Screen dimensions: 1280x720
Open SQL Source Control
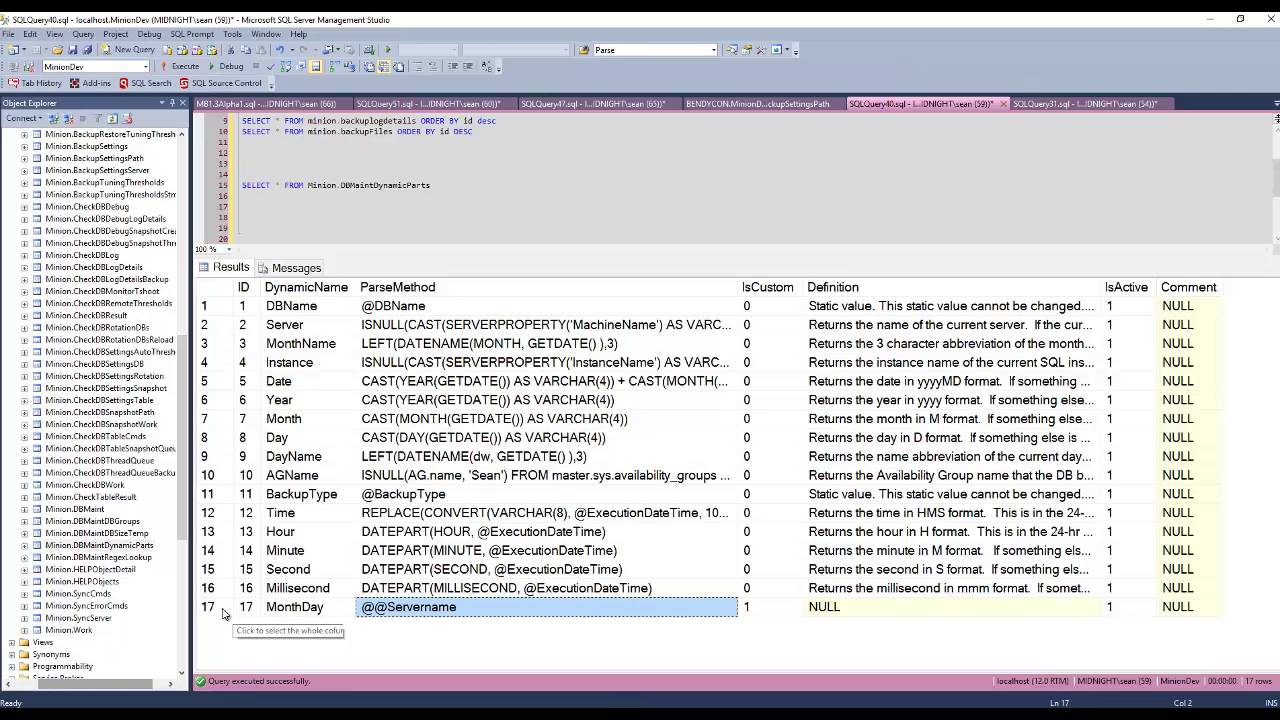click(x=221, y=83)
